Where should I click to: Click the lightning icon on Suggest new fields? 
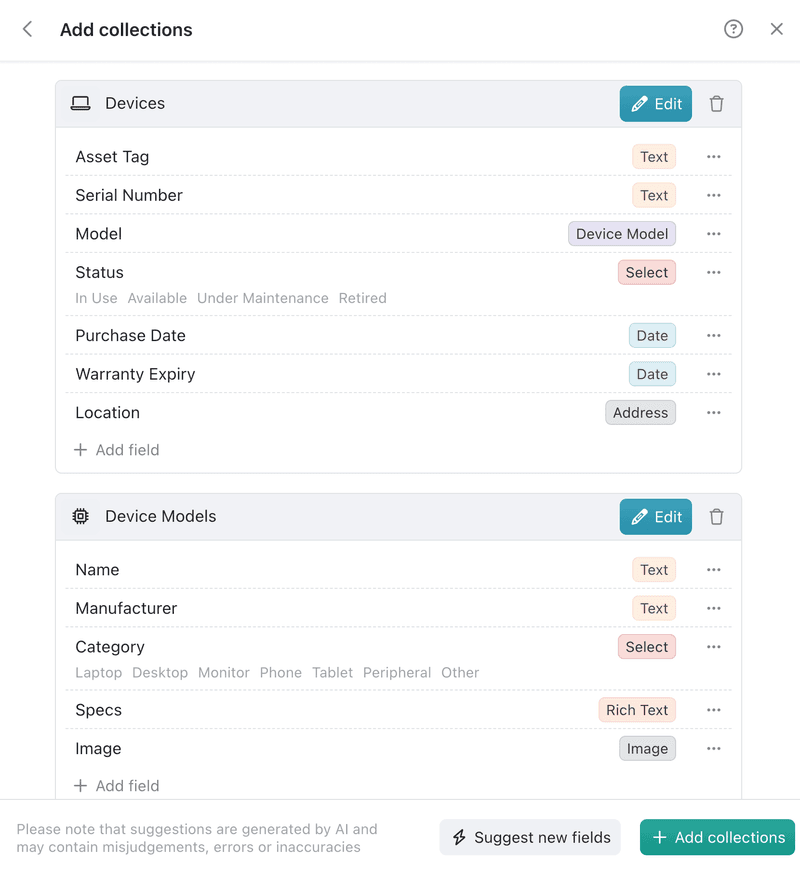click(459, 837)
